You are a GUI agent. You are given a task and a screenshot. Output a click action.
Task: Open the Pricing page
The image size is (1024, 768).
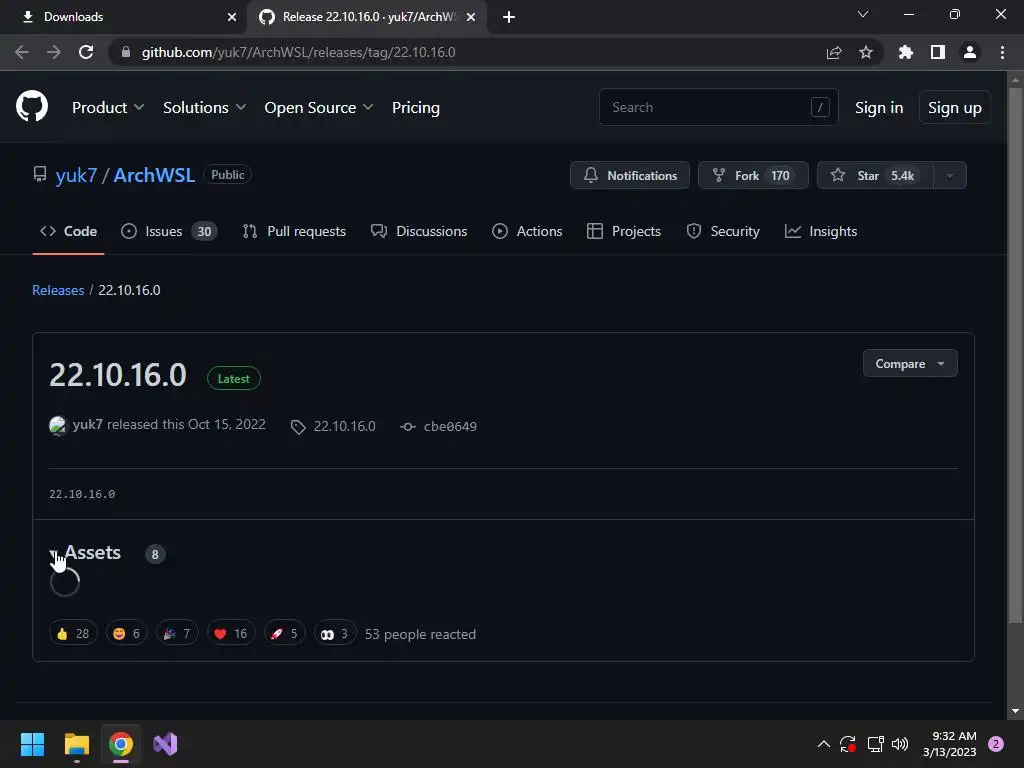(415, 108)
